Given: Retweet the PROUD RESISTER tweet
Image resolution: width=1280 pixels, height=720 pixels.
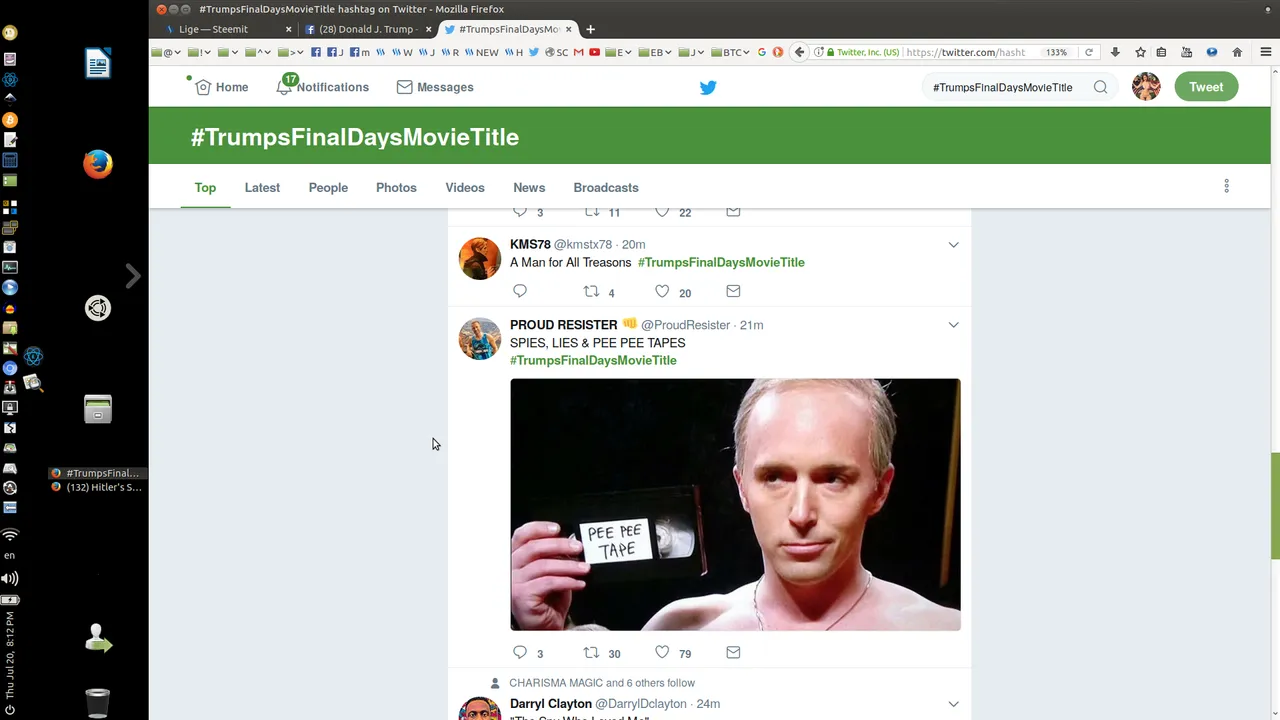Looking at the screenshot, I should click(x=592, y=652).
